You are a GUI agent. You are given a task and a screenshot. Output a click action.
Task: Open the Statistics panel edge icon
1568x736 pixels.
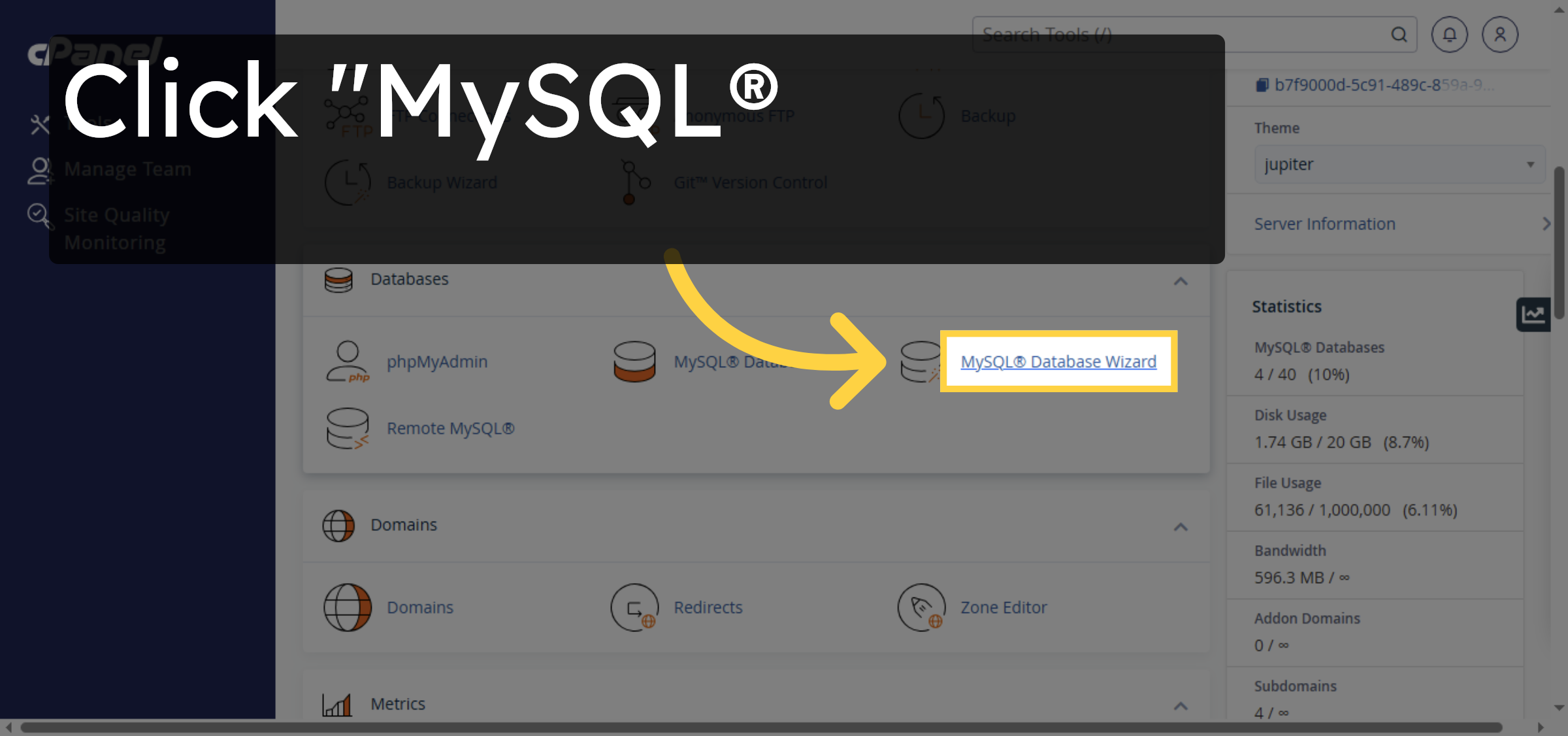tap(1533, 314)
